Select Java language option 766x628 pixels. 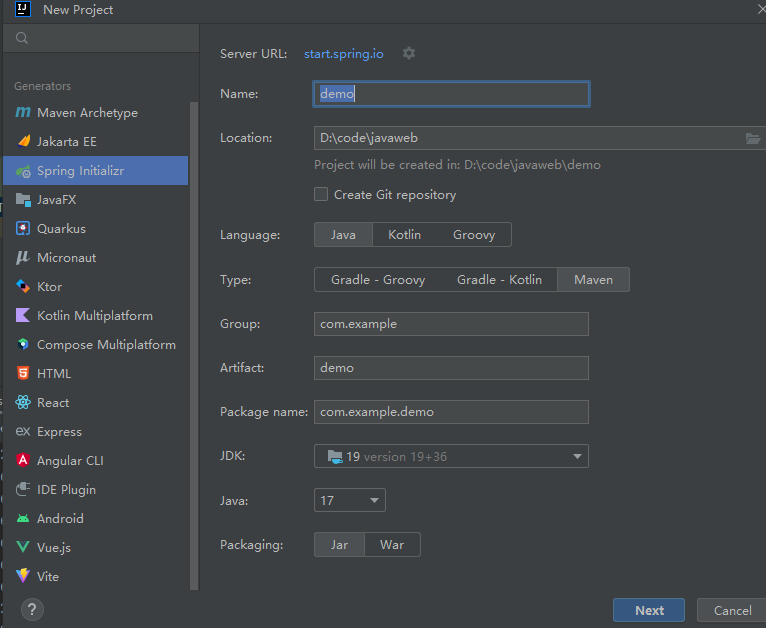click(343, 235)
